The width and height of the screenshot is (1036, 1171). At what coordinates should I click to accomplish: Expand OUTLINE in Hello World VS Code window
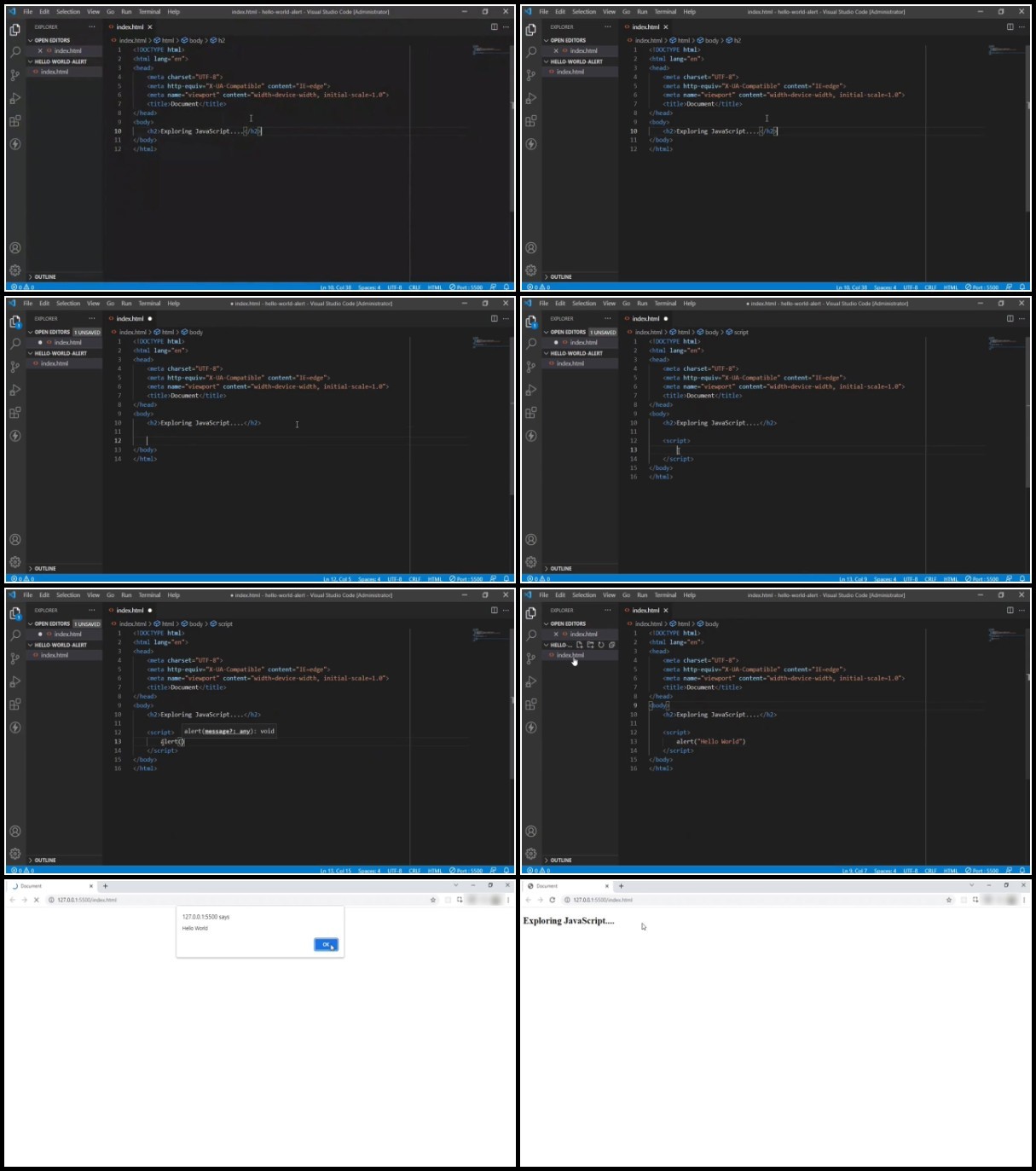pyautogui.click(x=560, y=861)
